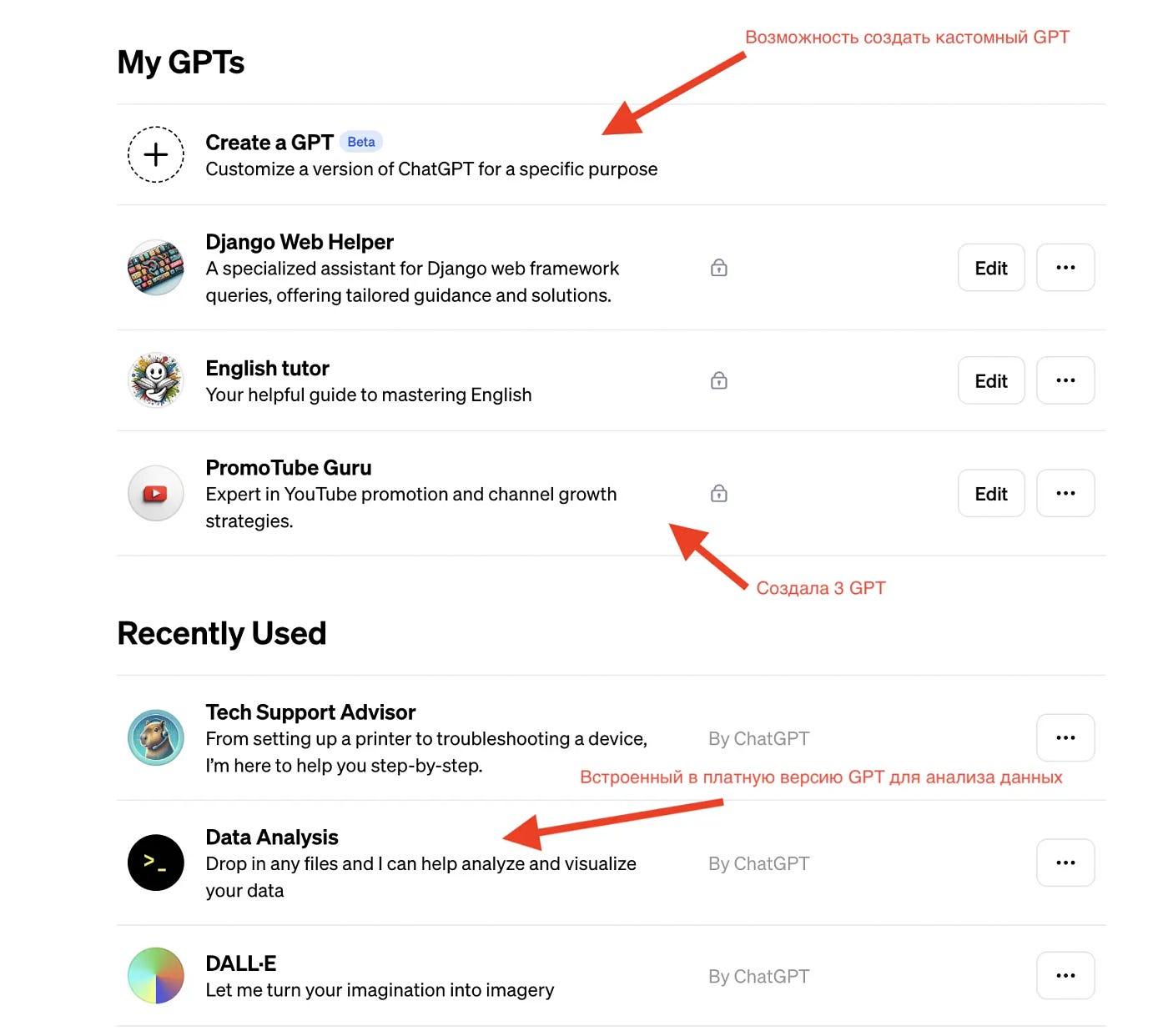Open the three-dot menu for English tutor
This screenshot has width=1168, height=1036.
(1065, 380)
